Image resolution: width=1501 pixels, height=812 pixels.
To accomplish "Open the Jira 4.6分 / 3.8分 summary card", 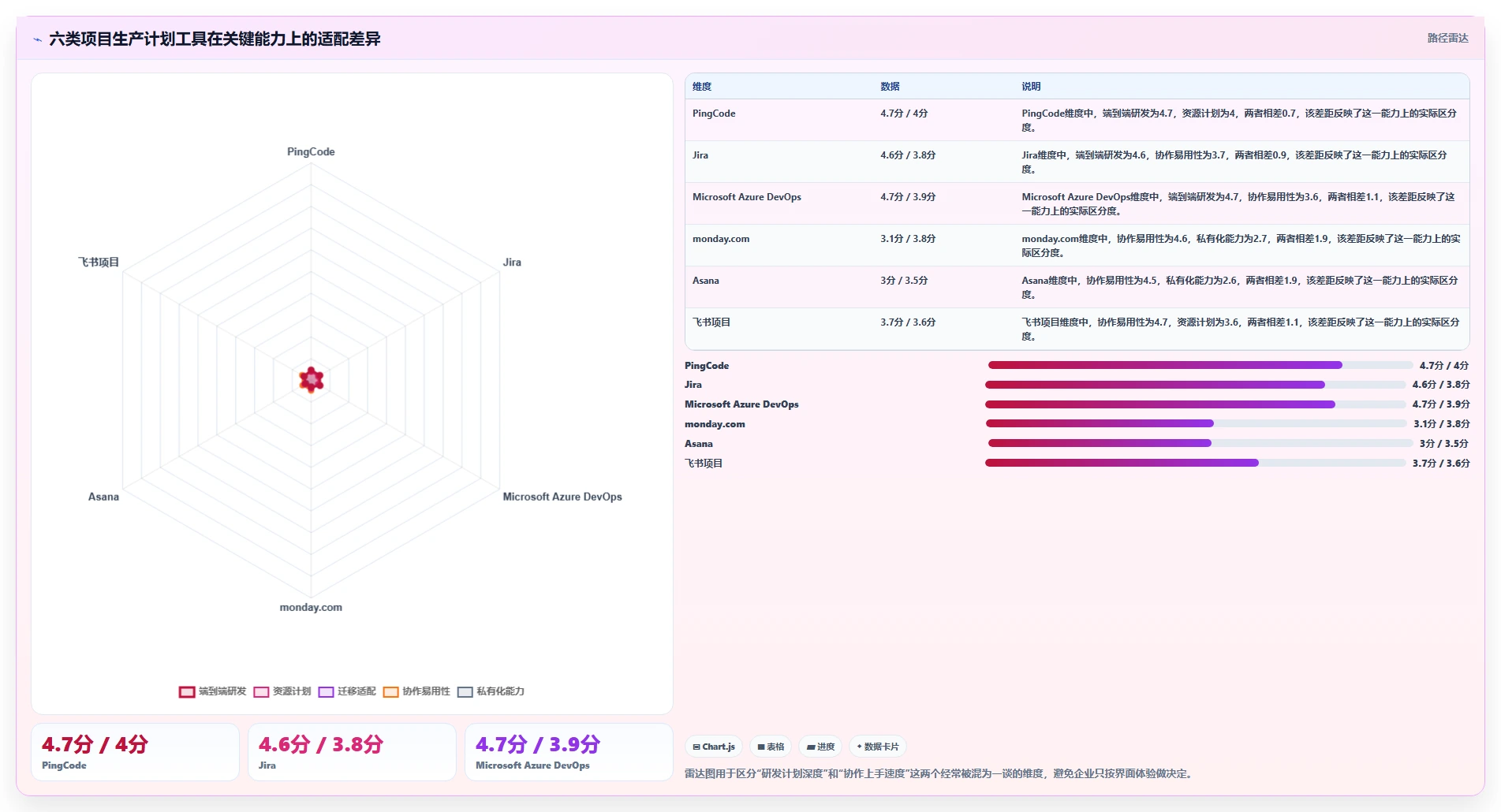I will coord(352,752).
